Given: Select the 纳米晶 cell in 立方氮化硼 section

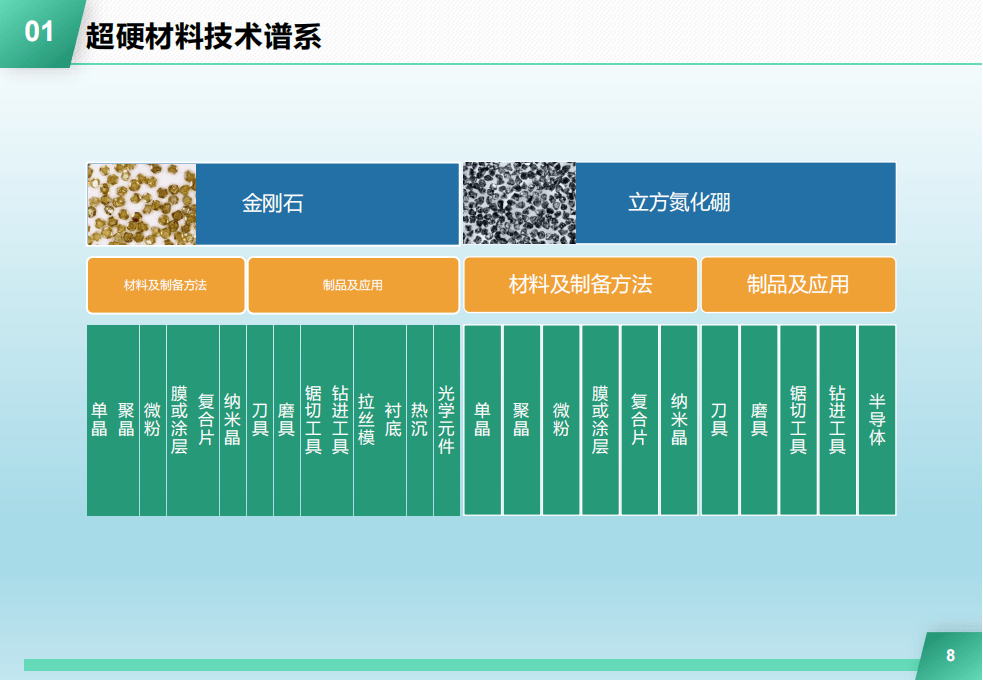Looking at the screenshot, I should coord(679,420).
